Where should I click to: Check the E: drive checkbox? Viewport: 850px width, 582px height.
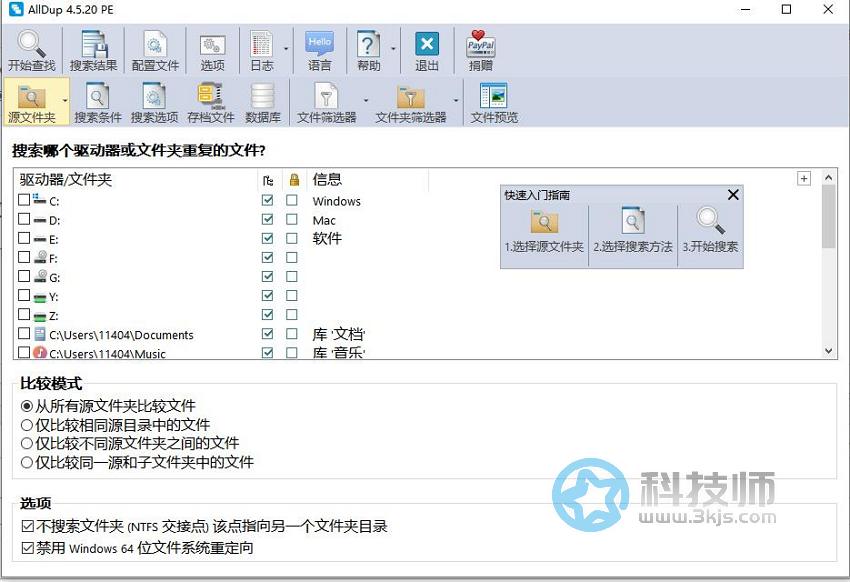click(24, 238)
